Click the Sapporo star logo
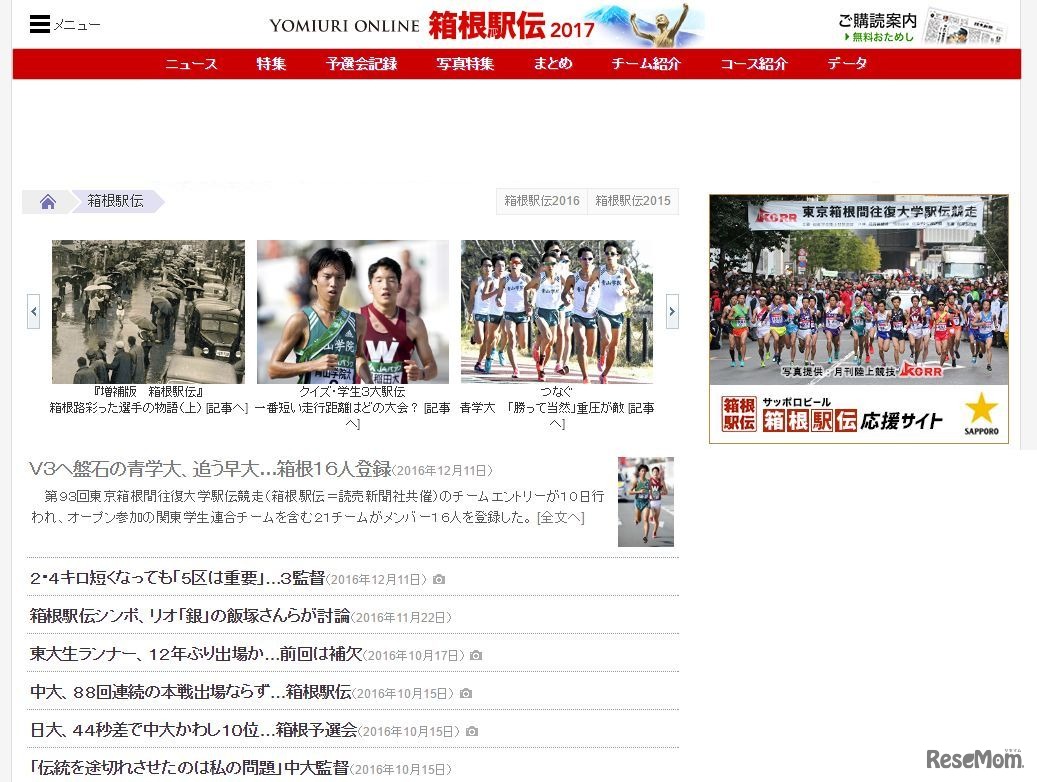Image resolution: width=1037 pixels, height=782 pixels. pyautogui.click(x=981, y=413)
